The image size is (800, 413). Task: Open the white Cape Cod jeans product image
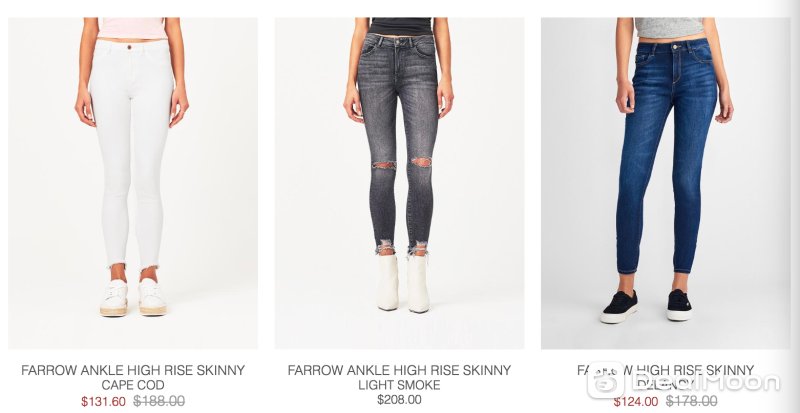click(133, 183)
